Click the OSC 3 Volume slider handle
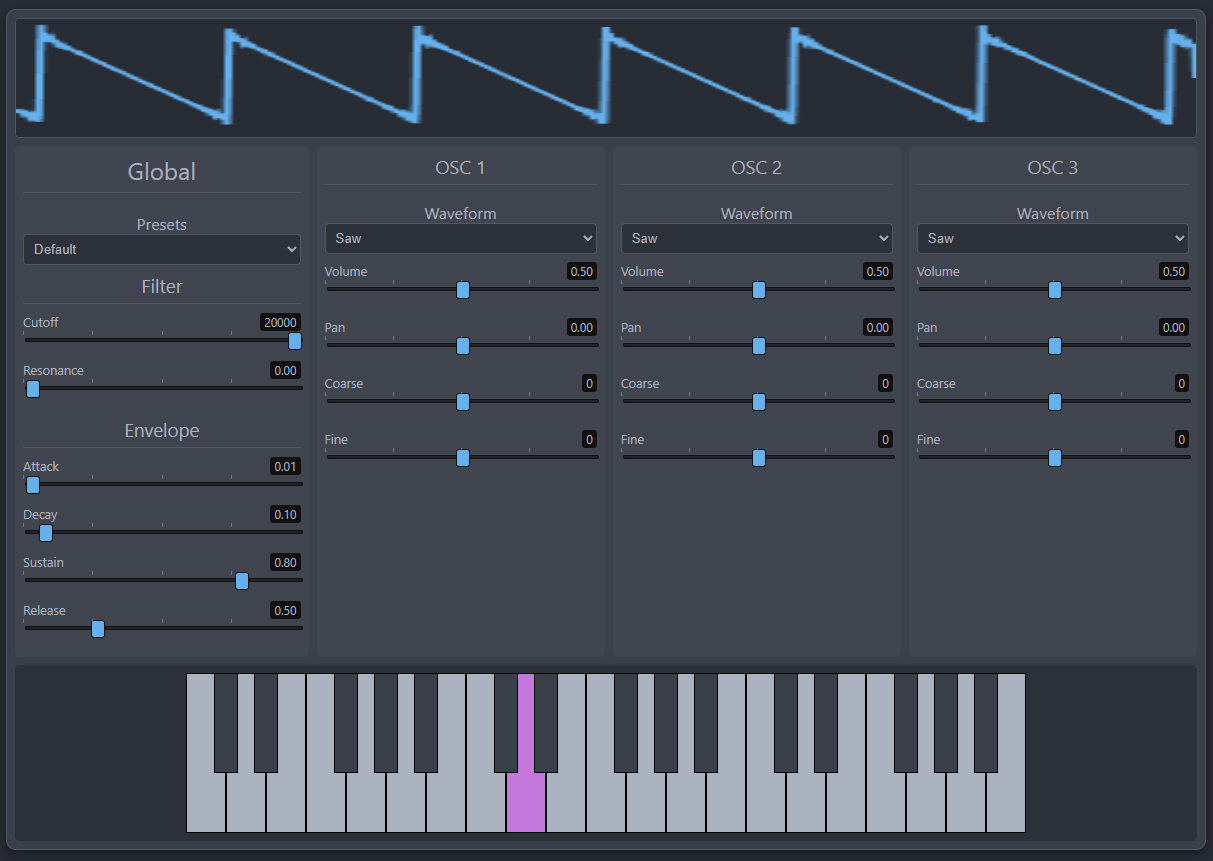 pyautogui.click(x=1055, y=290)
